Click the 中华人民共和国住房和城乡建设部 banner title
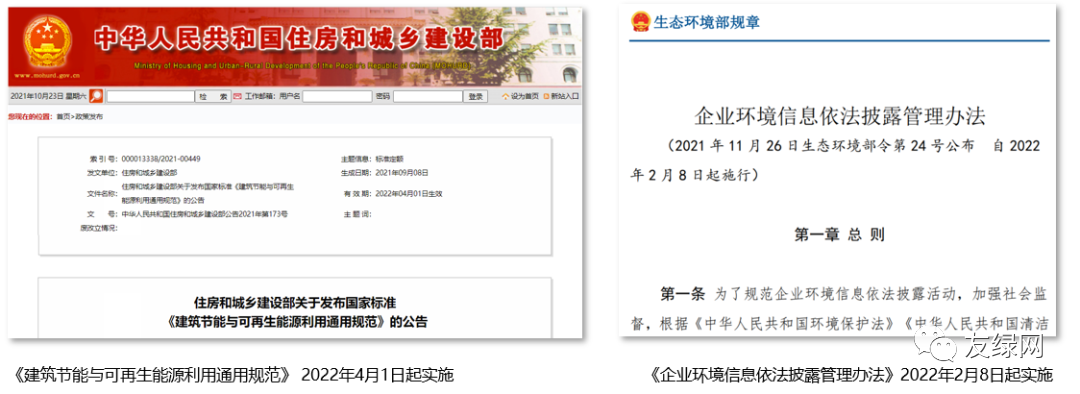1080x394 pixels. (298, 39)
